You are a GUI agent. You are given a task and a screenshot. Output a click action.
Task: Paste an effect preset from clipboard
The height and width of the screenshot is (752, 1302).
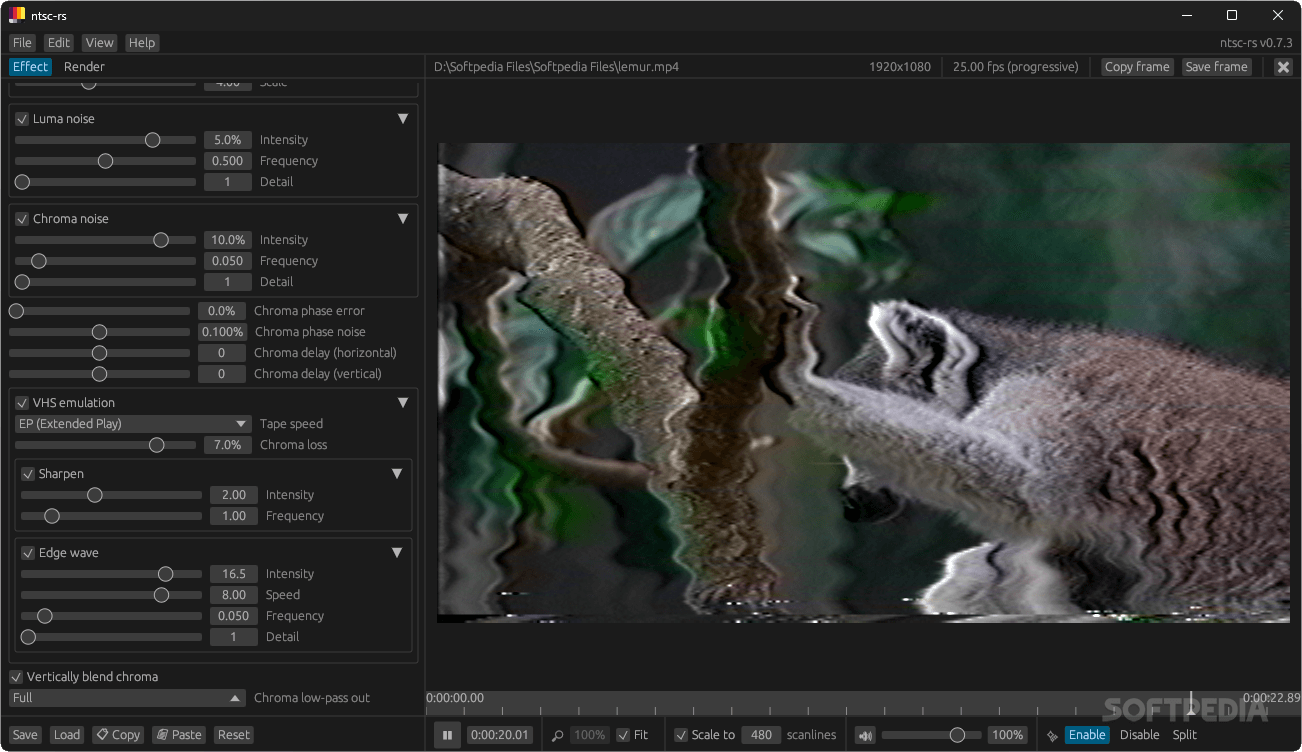178,734
